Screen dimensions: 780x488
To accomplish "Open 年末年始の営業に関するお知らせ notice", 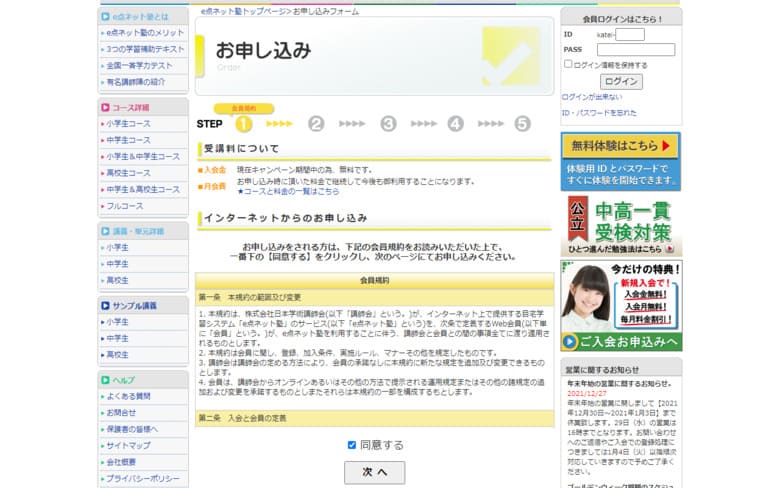I will [620, 384].
